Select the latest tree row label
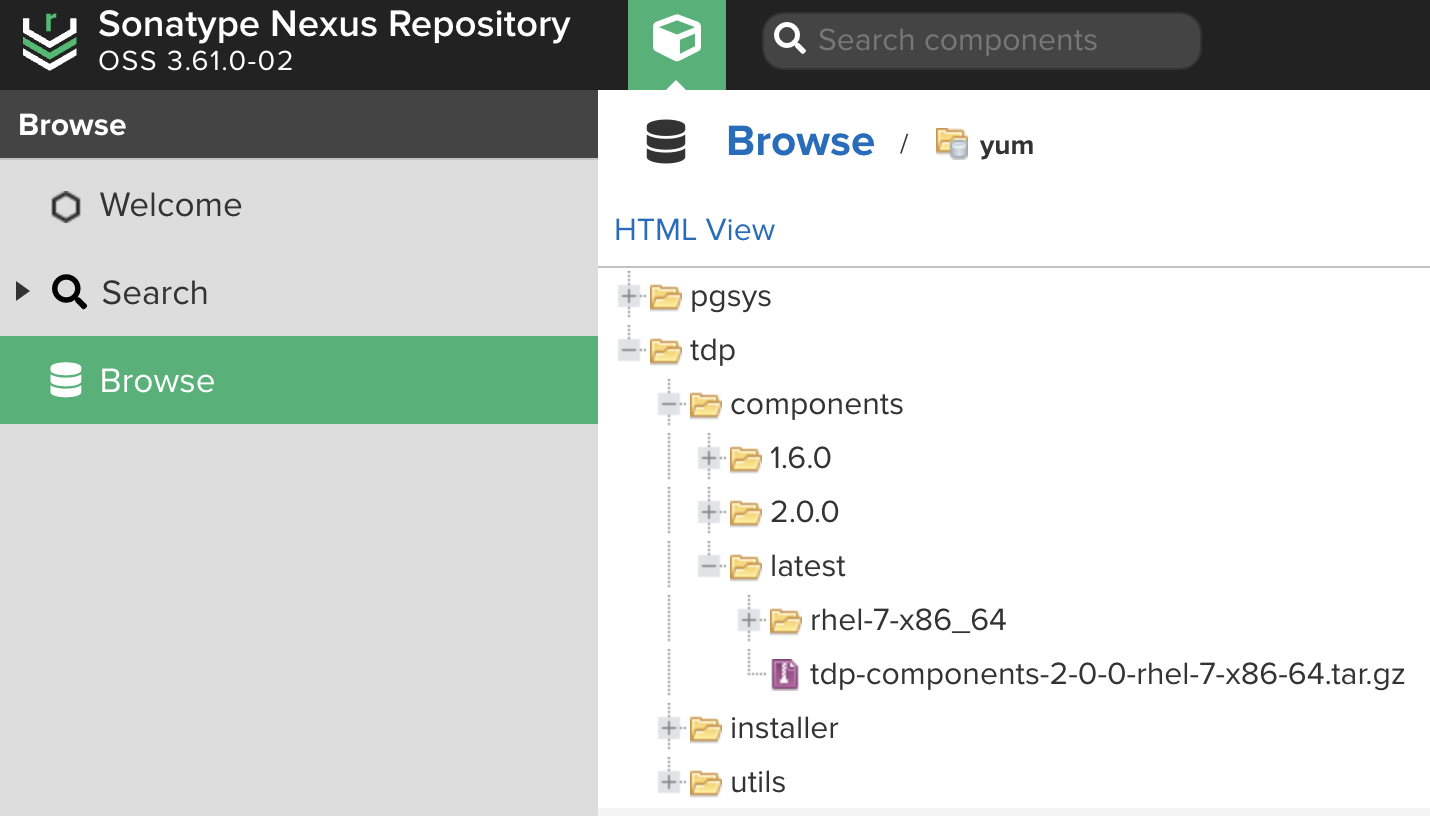The width and height of the screenshot is (1430, 816). tap(807, 567)
